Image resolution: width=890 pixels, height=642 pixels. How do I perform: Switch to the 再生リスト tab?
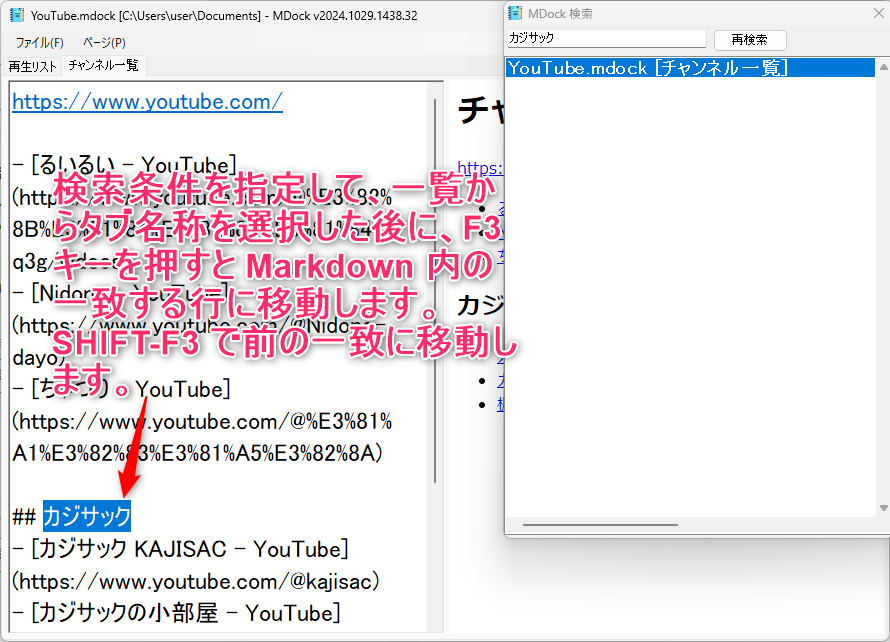[32, 66]
